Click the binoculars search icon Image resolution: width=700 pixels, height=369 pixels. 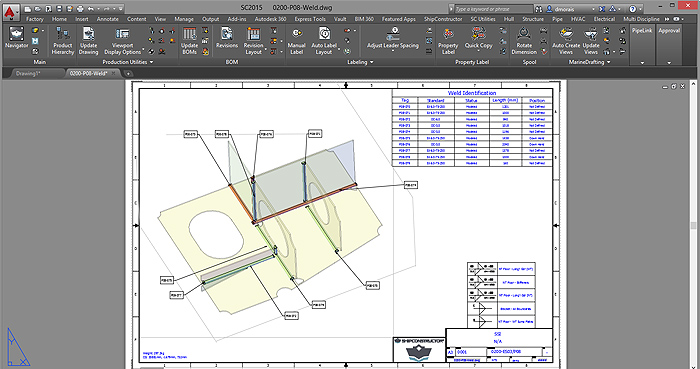click(538, 8)
